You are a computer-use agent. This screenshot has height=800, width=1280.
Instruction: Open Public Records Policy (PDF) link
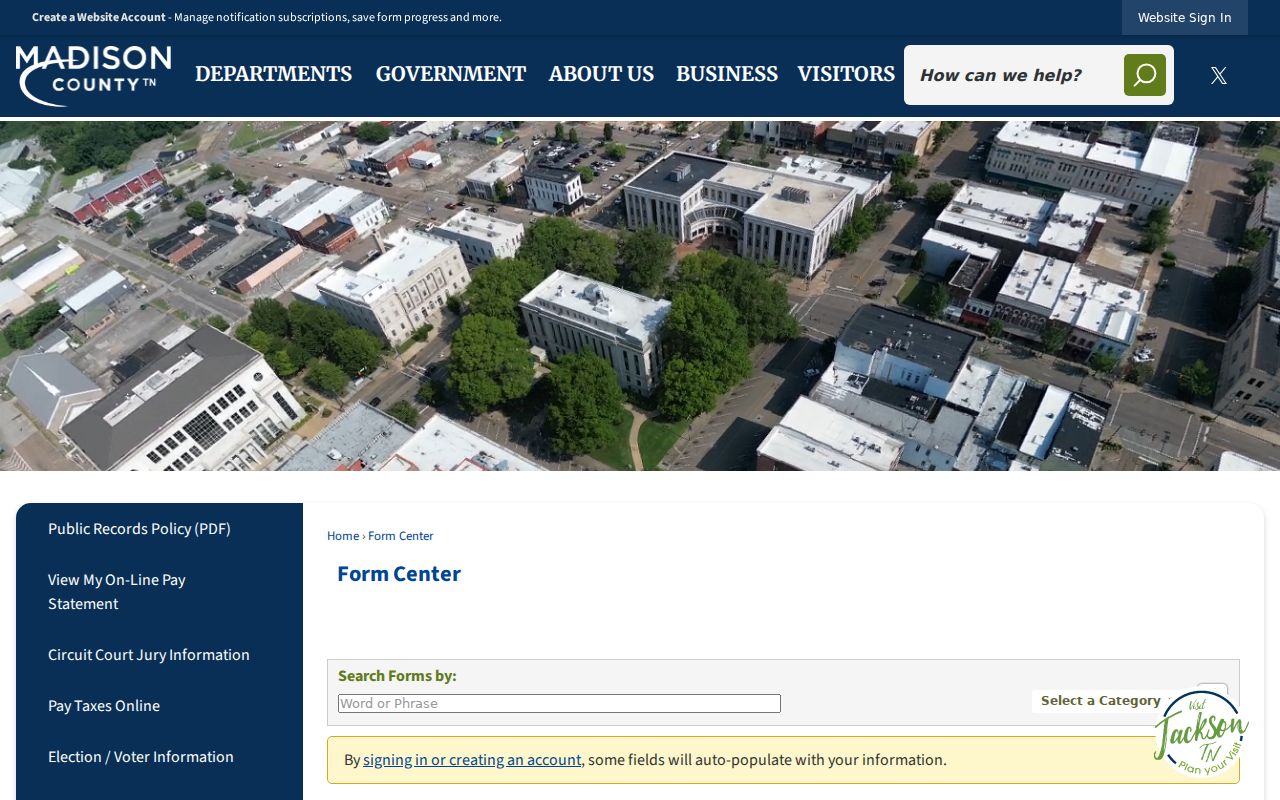click(x=139, y=529)
